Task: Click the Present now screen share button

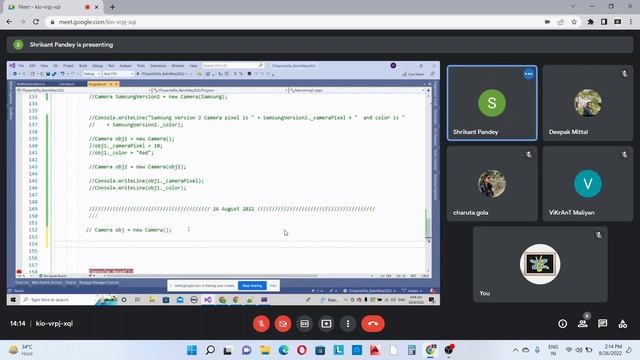Action: pos(326,324)
